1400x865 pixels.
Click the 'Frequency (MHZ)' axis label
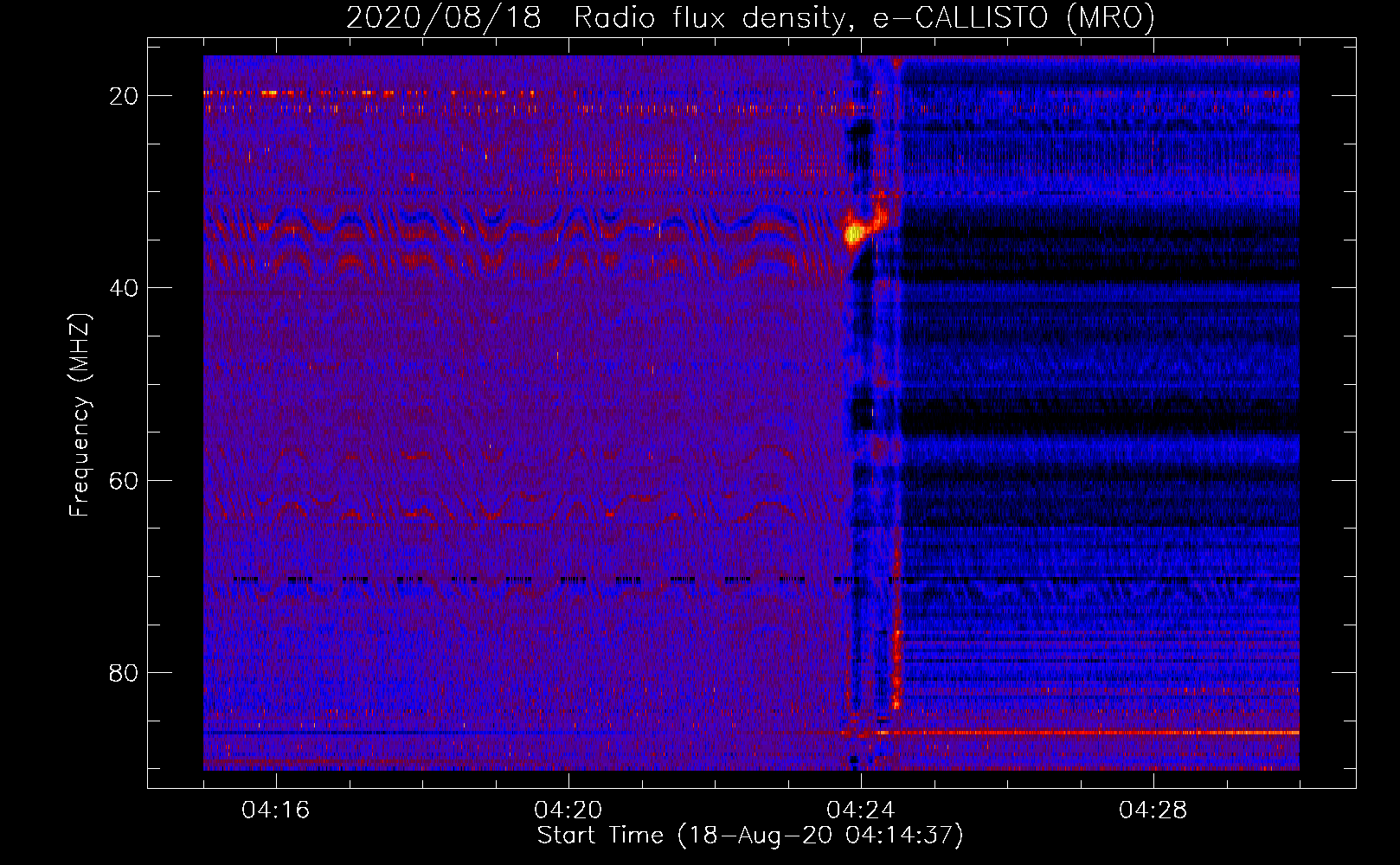tap(80, 415)
